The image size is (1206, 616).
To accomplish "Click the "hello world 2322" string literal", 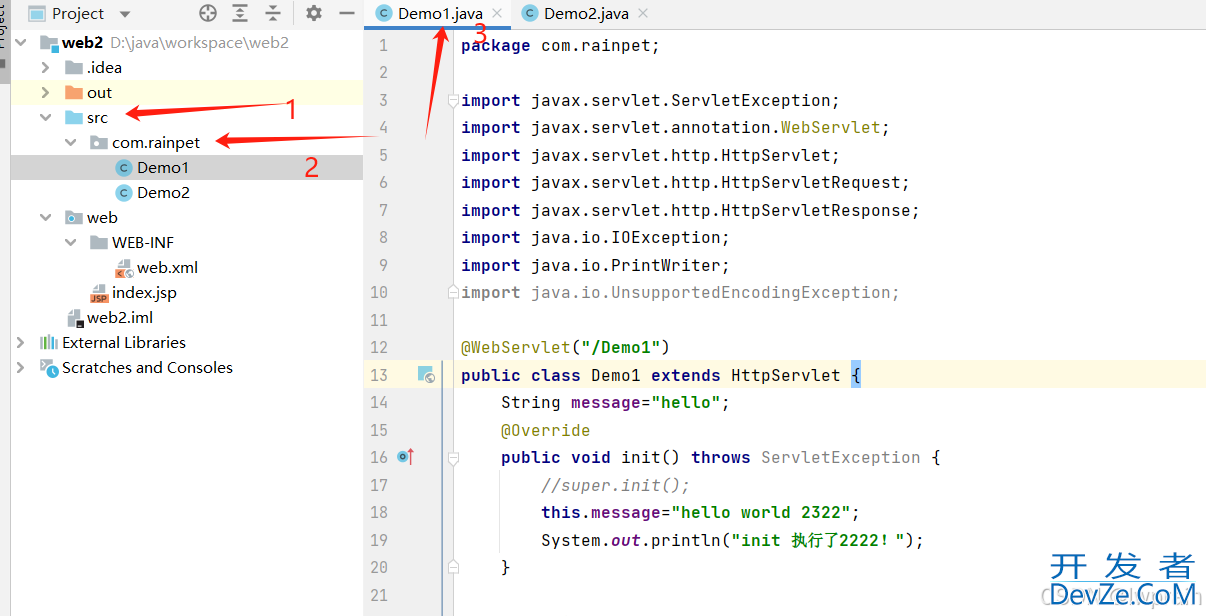I will click(760, 513).
